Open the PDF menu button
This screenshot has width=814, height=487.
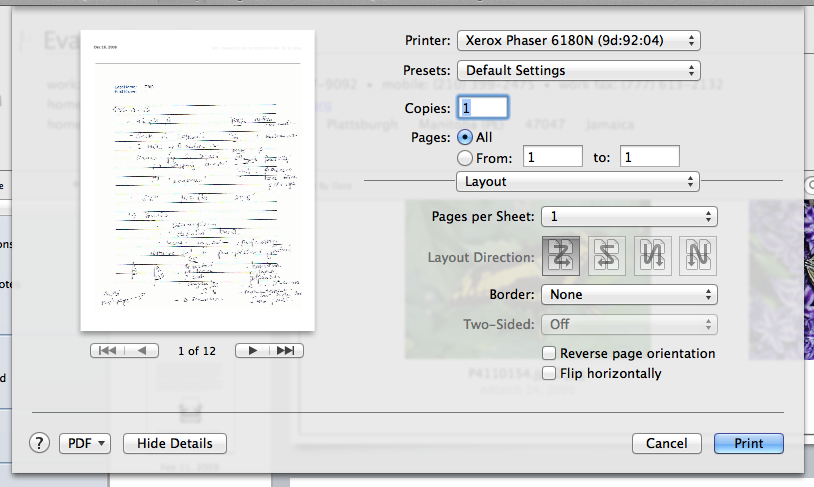85,443
